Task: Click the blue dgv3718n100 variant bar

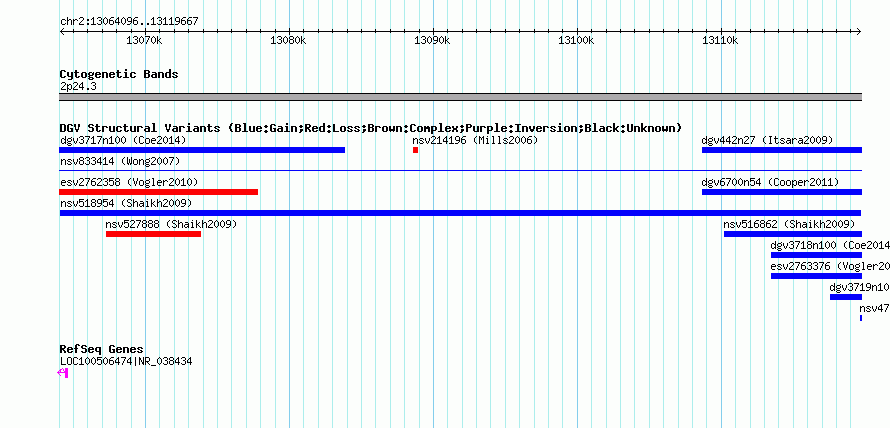Action: point(816,255)
